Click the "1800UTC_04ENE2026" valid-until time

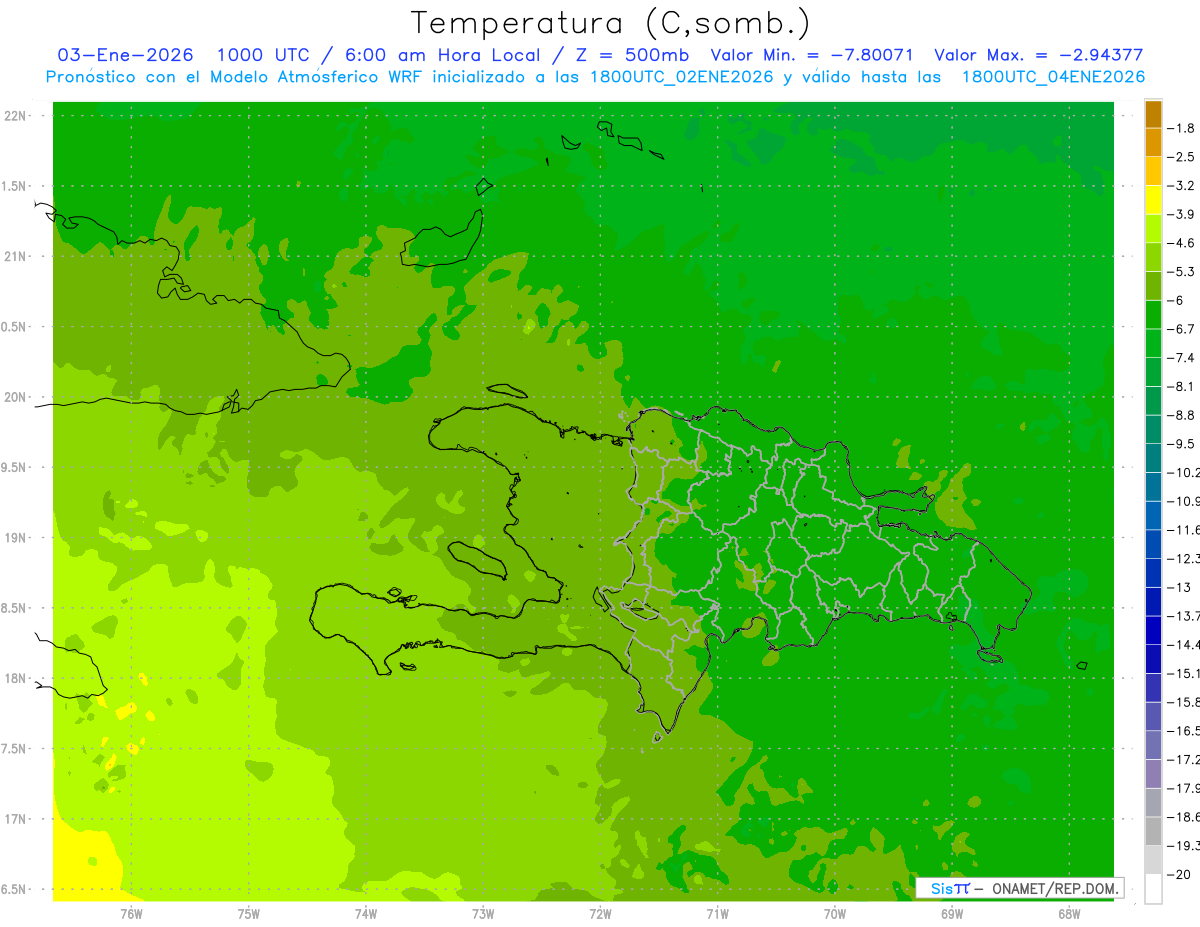(1053, 76)
